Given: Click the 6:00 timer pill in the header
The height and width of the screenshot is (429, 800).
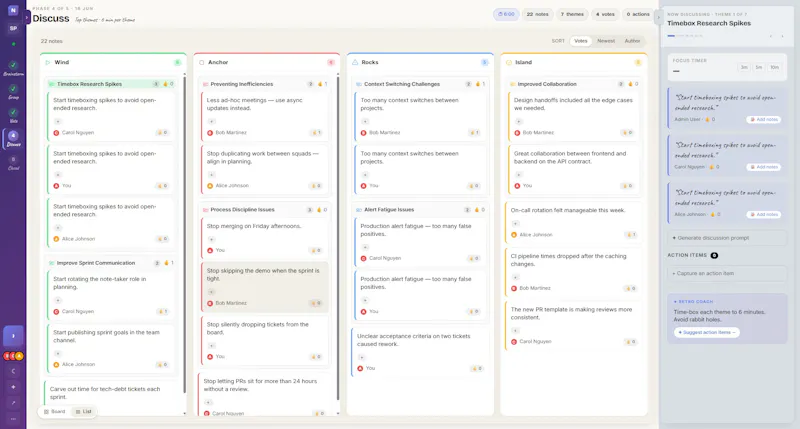Looking at the screenshot, I should (506, 14).
